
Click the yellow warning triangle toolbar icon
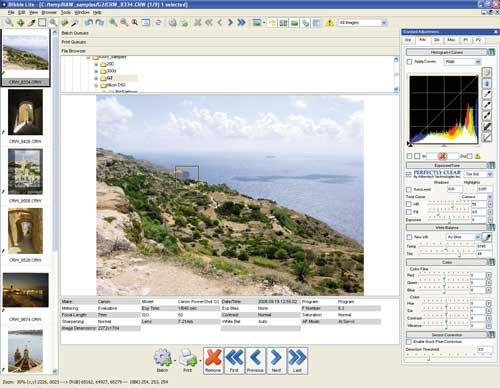330,23
